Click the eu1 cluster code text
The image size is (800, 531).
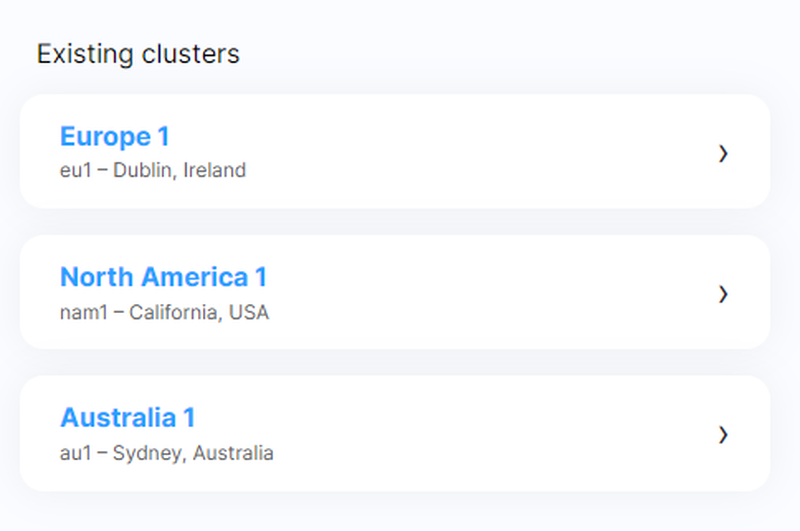76,170
